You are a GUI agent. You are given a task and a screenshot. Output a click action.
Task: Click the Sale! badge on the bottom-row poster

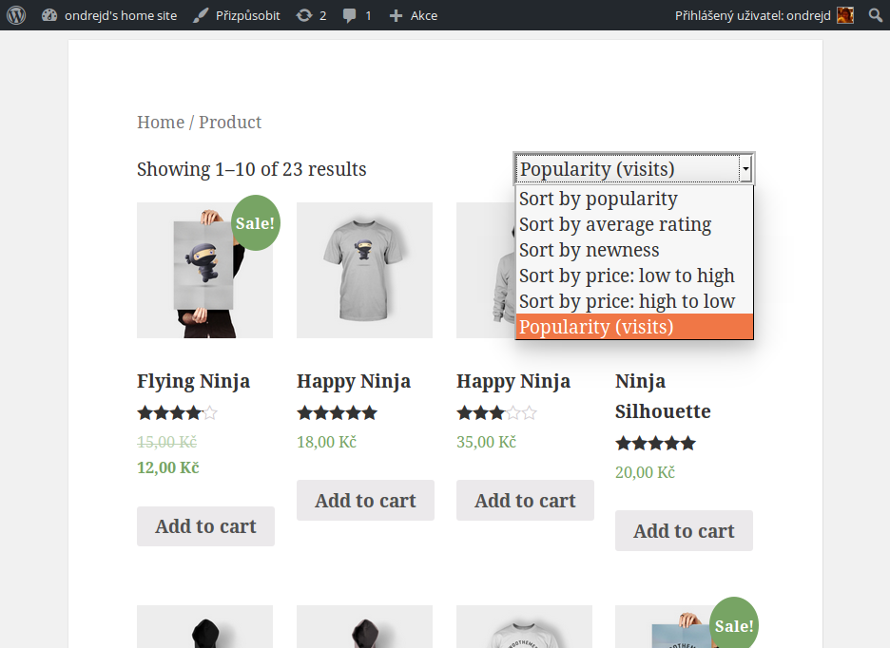(x=734, y=623)
